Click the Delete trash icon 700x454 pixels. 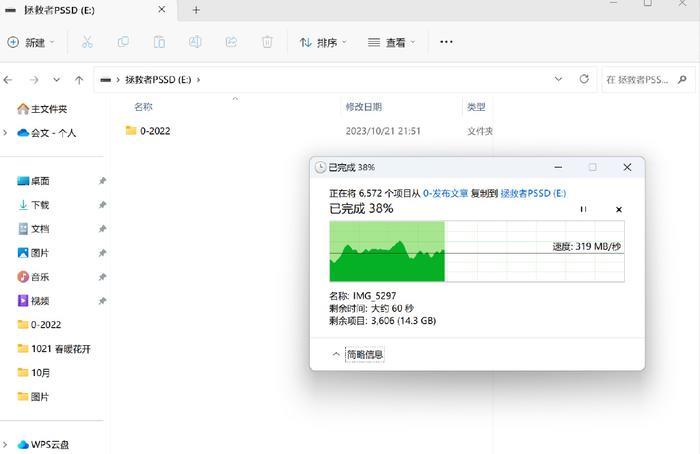click(x=267, y=42)
